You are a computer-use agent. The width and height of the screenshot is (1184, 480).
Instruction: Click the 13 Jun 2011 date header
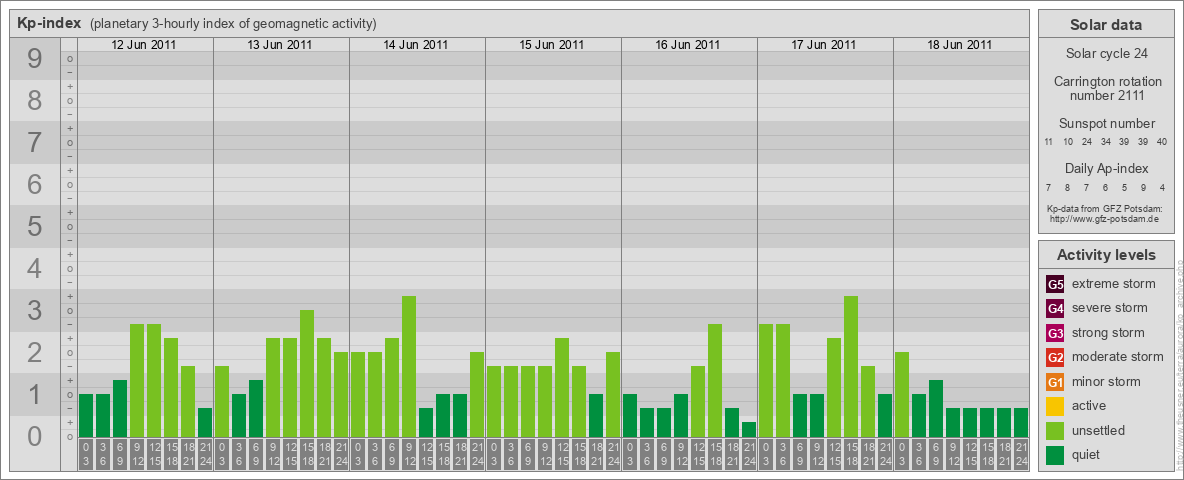click(x=279, y=45)
